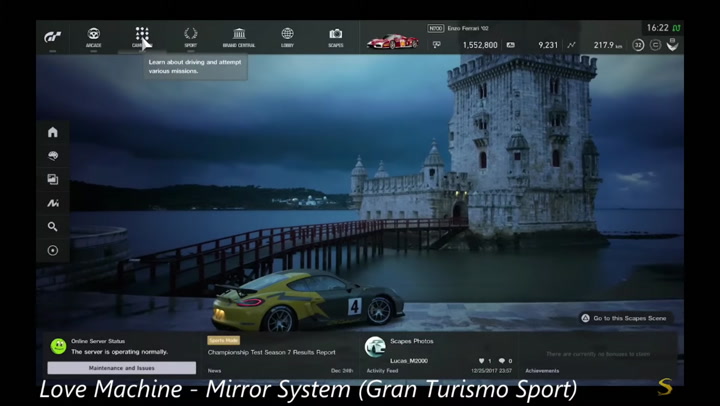Click the Scapes Photos title
Screen dimensions: 720x406
[x=412, y=341]
